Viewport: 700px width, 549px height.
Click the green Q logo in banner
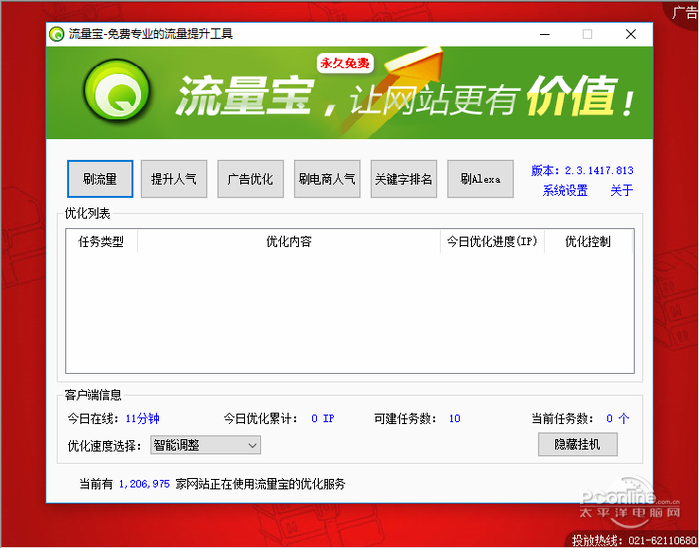click(117, 89)
